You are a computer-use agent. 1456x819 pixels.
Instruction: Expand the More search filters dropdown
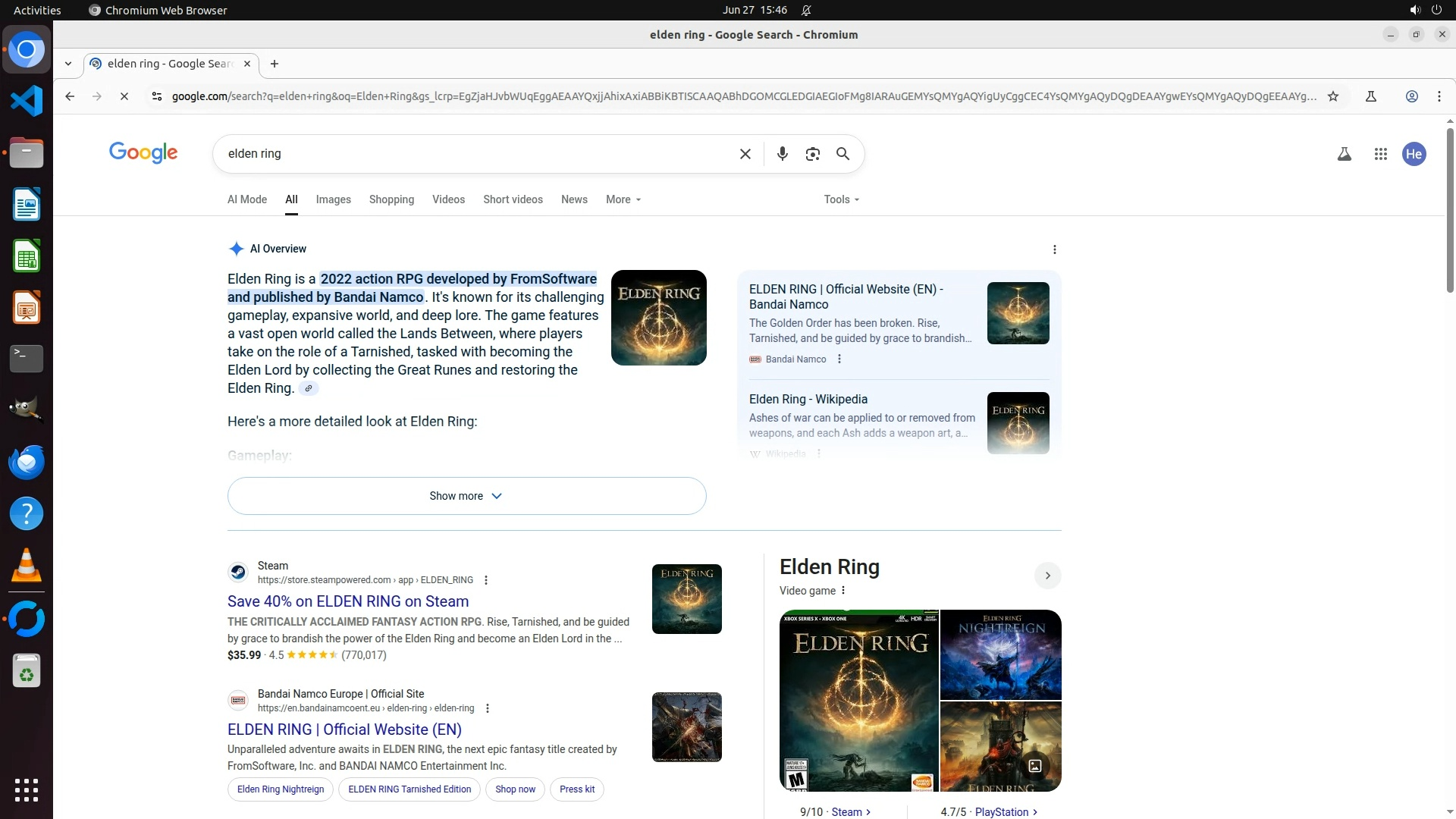623,199
